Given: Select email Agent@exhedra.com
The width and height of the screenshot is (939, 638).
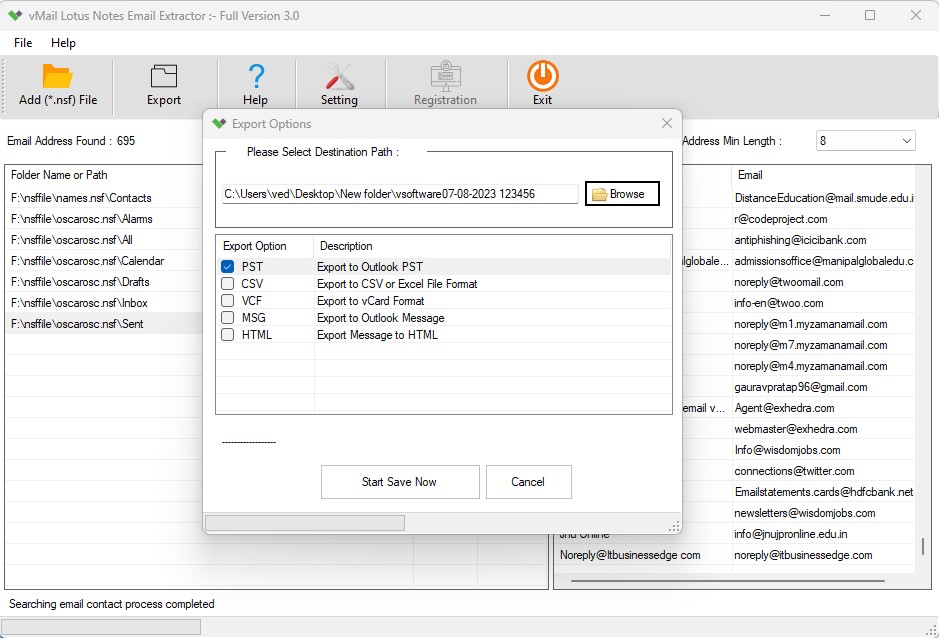Looking at the screenshot, I should (x=784, y=407).
